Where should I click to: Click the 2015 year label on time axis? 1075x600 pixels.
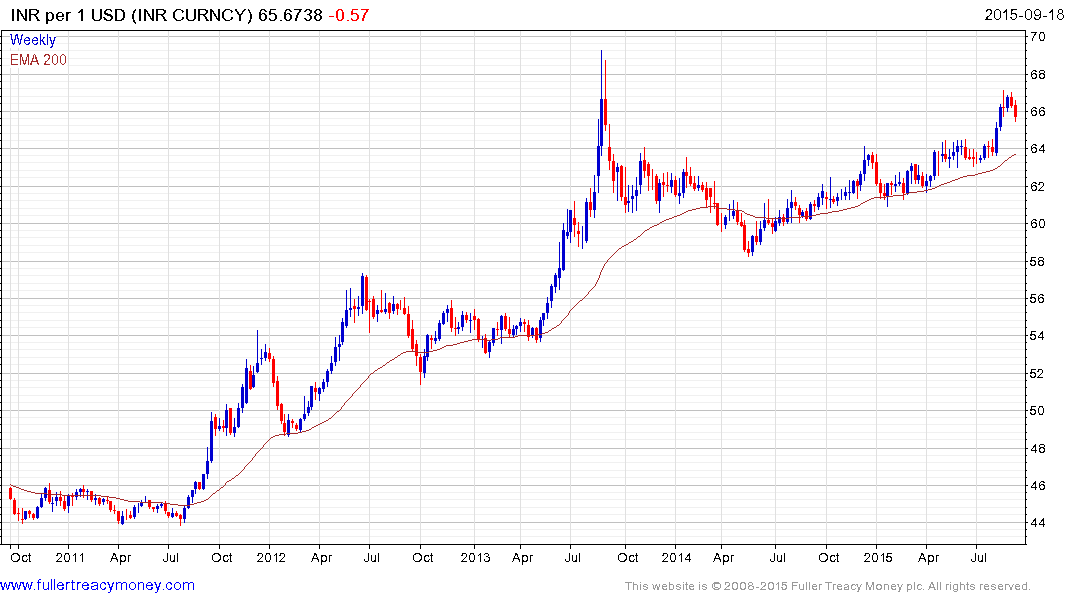coord(878,557)
